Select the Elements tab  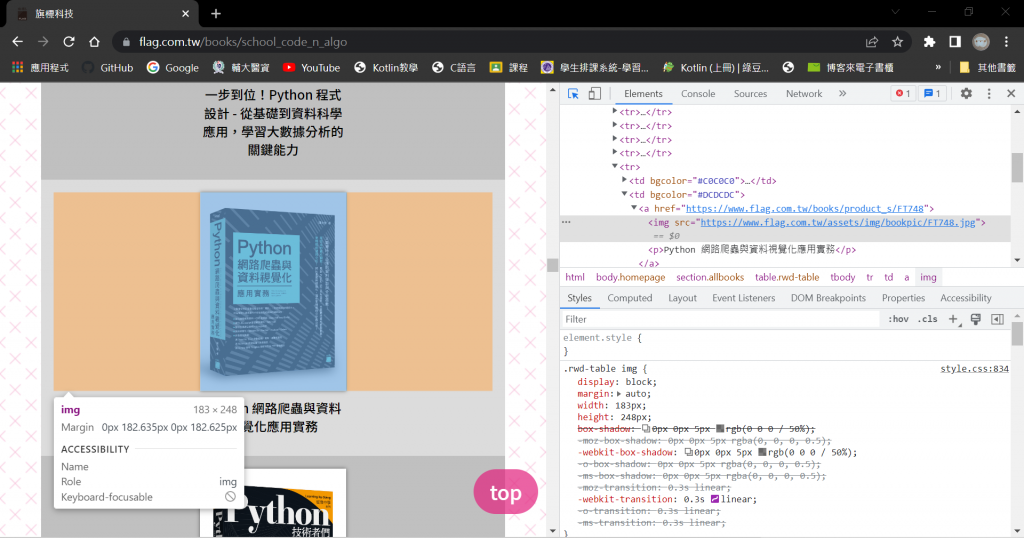click(x=643, y=94)
